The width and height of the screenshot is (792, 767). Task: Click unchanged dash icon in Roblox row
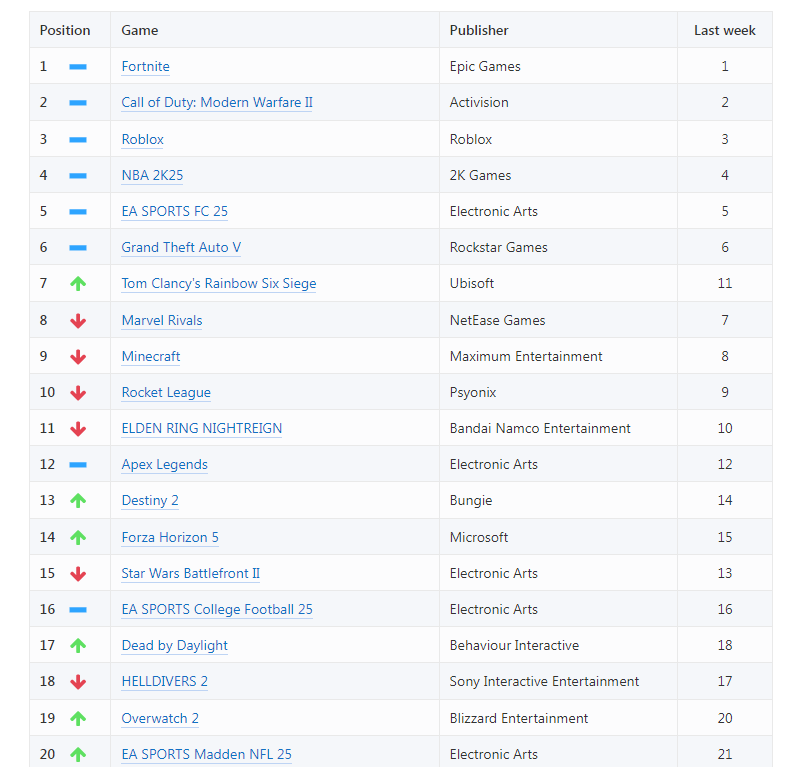(x=78, y=139)
